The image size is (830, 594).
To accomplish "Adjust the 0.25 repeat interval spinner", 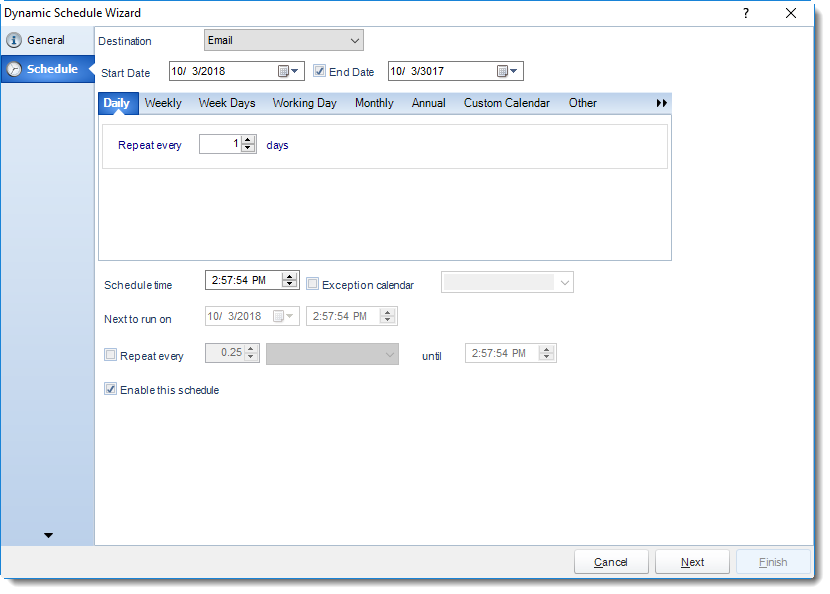I will click(251, 353).
